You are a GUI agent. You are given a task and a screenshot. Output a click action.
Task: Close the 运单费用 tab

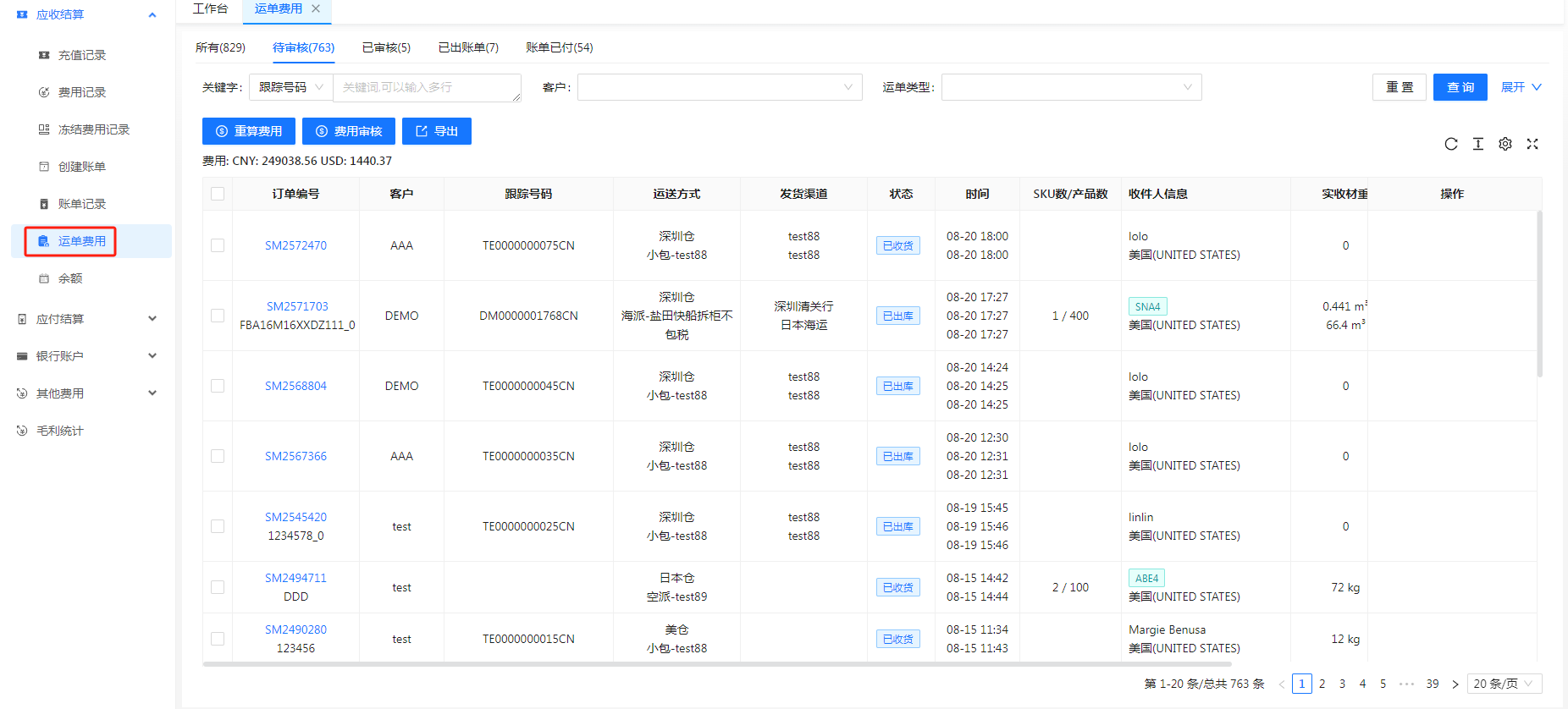pos(316,8)
